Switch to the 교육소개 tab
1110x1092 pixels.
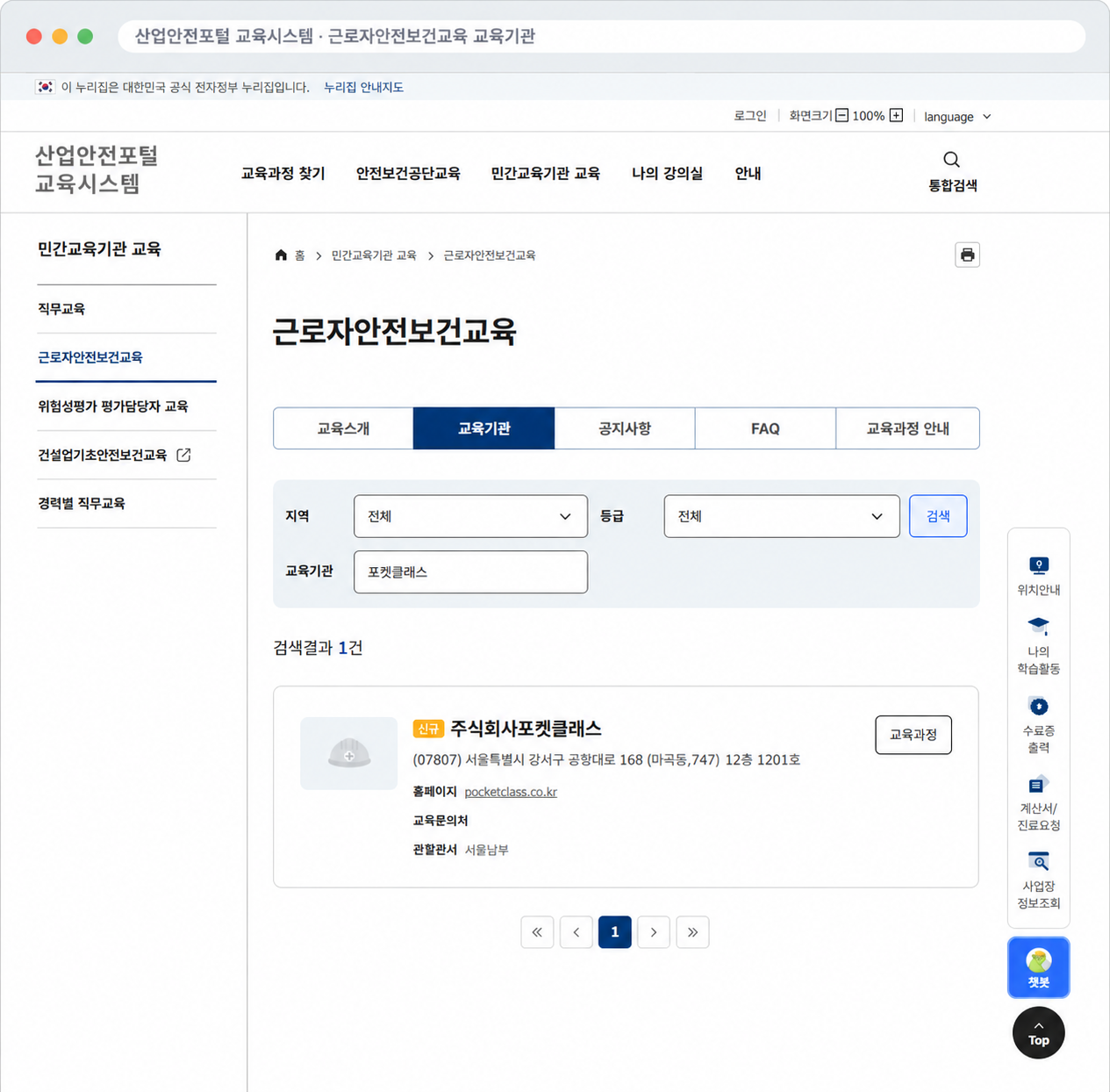click(343, 428)
